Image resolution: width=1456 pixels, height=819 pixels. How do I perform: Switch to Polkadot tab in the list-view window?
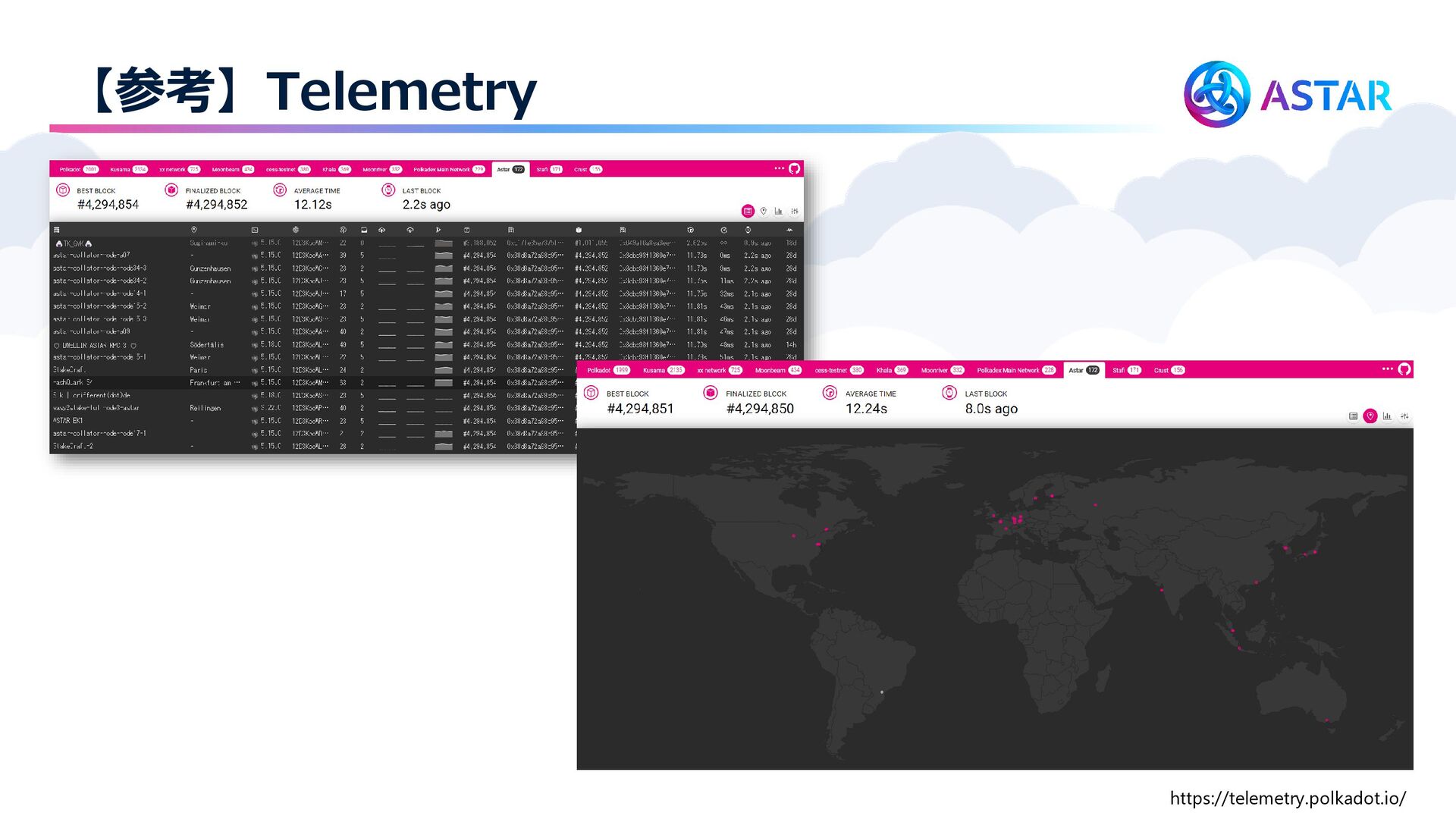click(x=79, y=169)
